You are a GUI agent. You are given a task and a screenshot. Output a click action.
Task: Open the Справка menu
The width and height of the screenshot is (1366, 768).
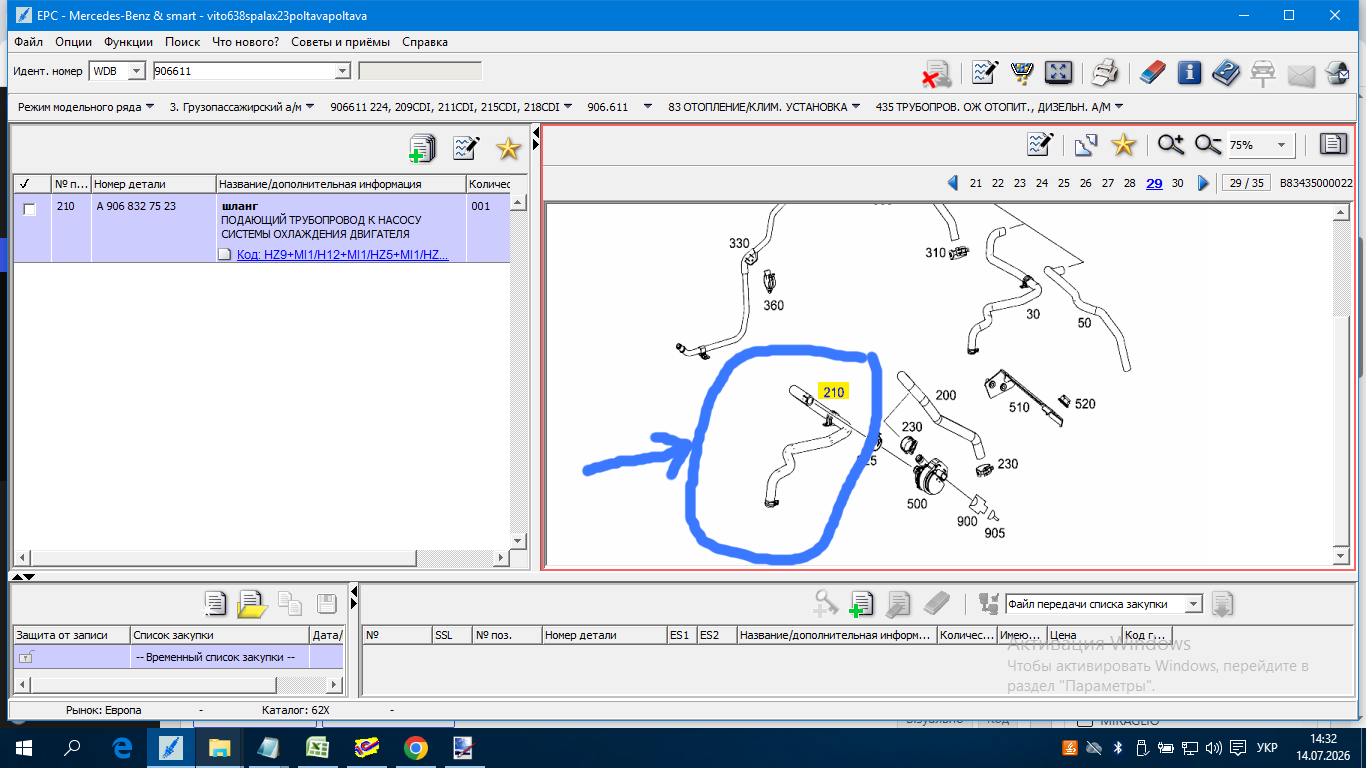click(x=425, y=42)
